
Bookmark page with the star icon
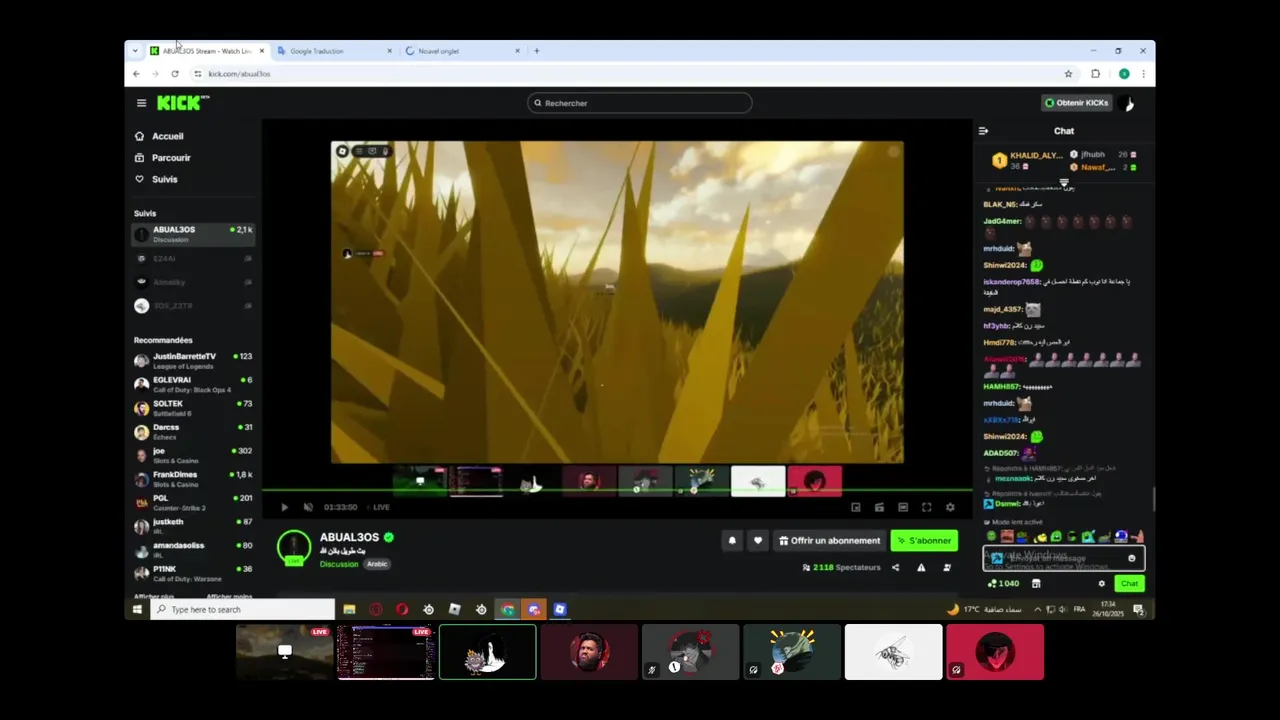coord(1068,74)
